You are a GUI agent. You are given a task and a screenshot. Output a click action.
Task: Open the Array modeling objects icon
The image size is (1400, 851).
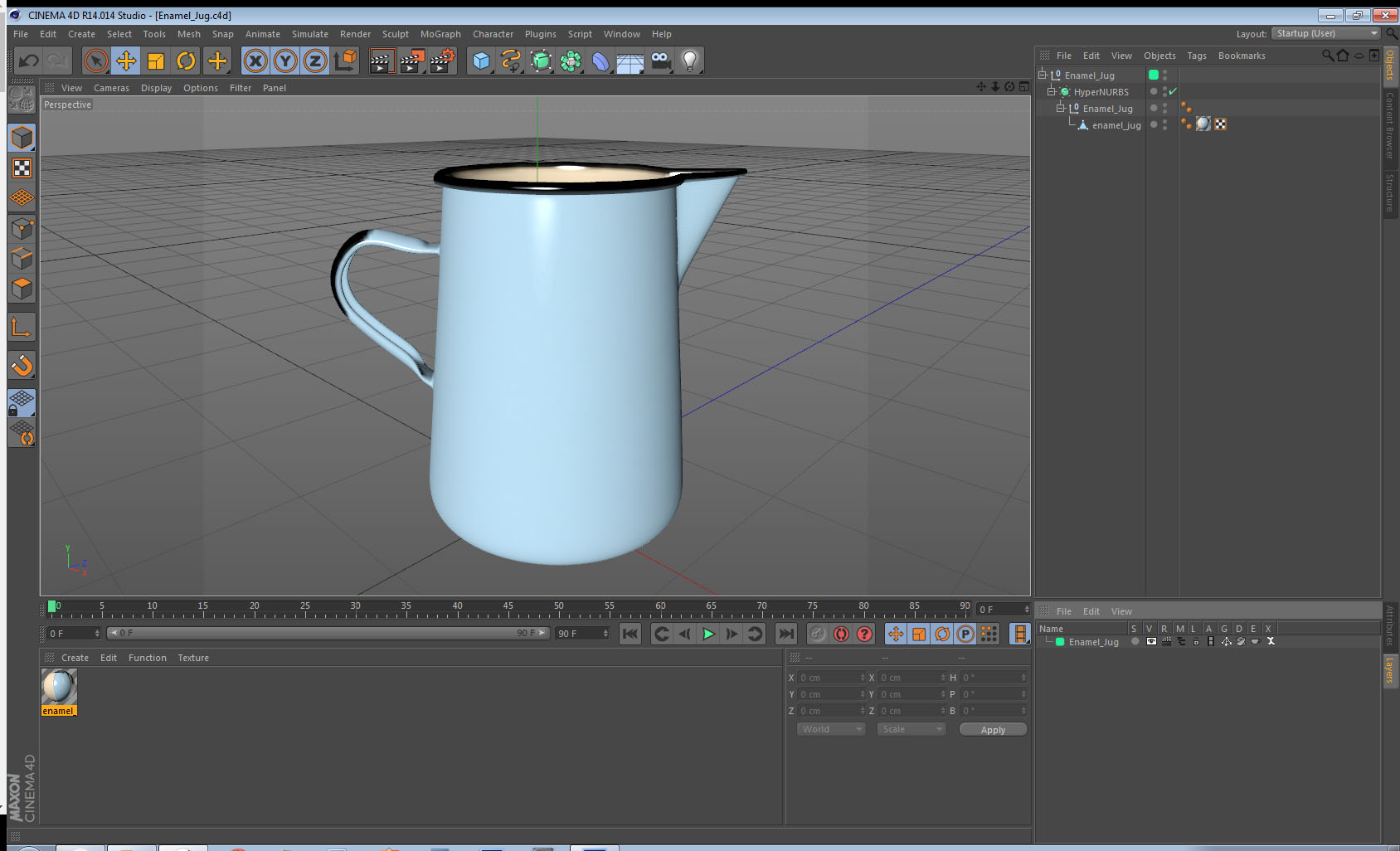tap(571, 61)
